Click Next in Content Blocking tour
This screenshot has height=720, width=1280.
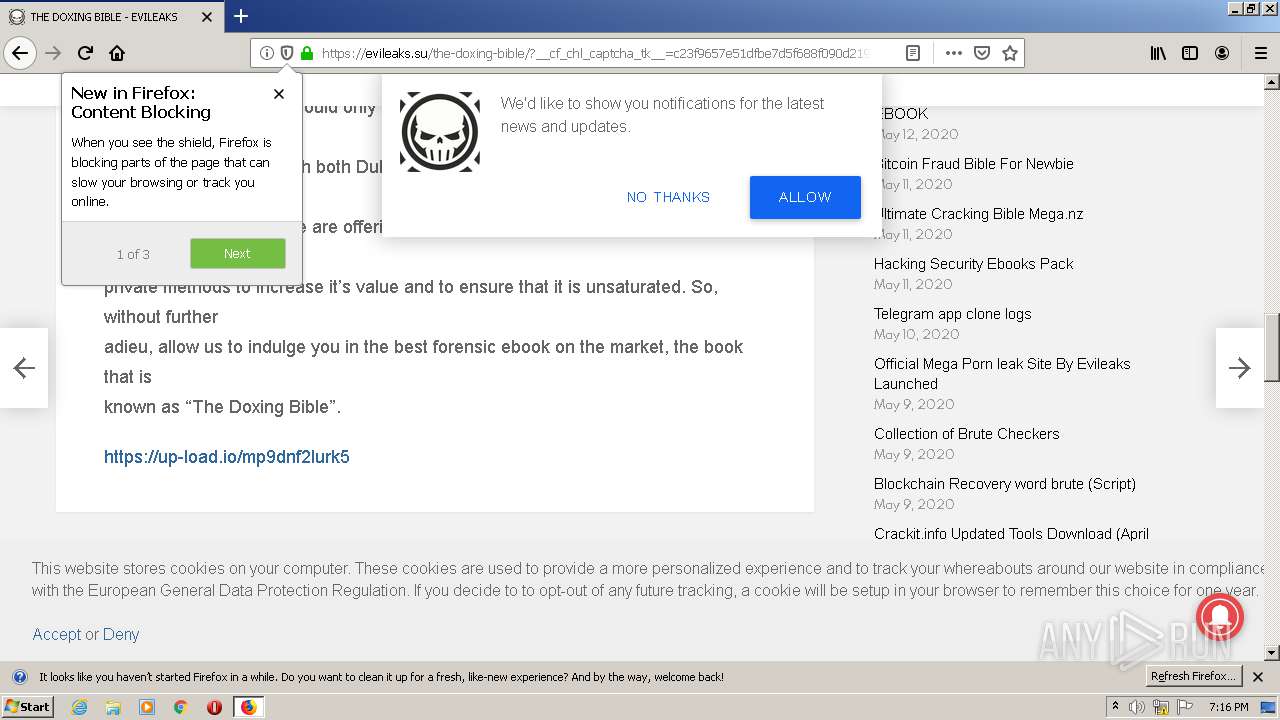(x=238, y=254)
